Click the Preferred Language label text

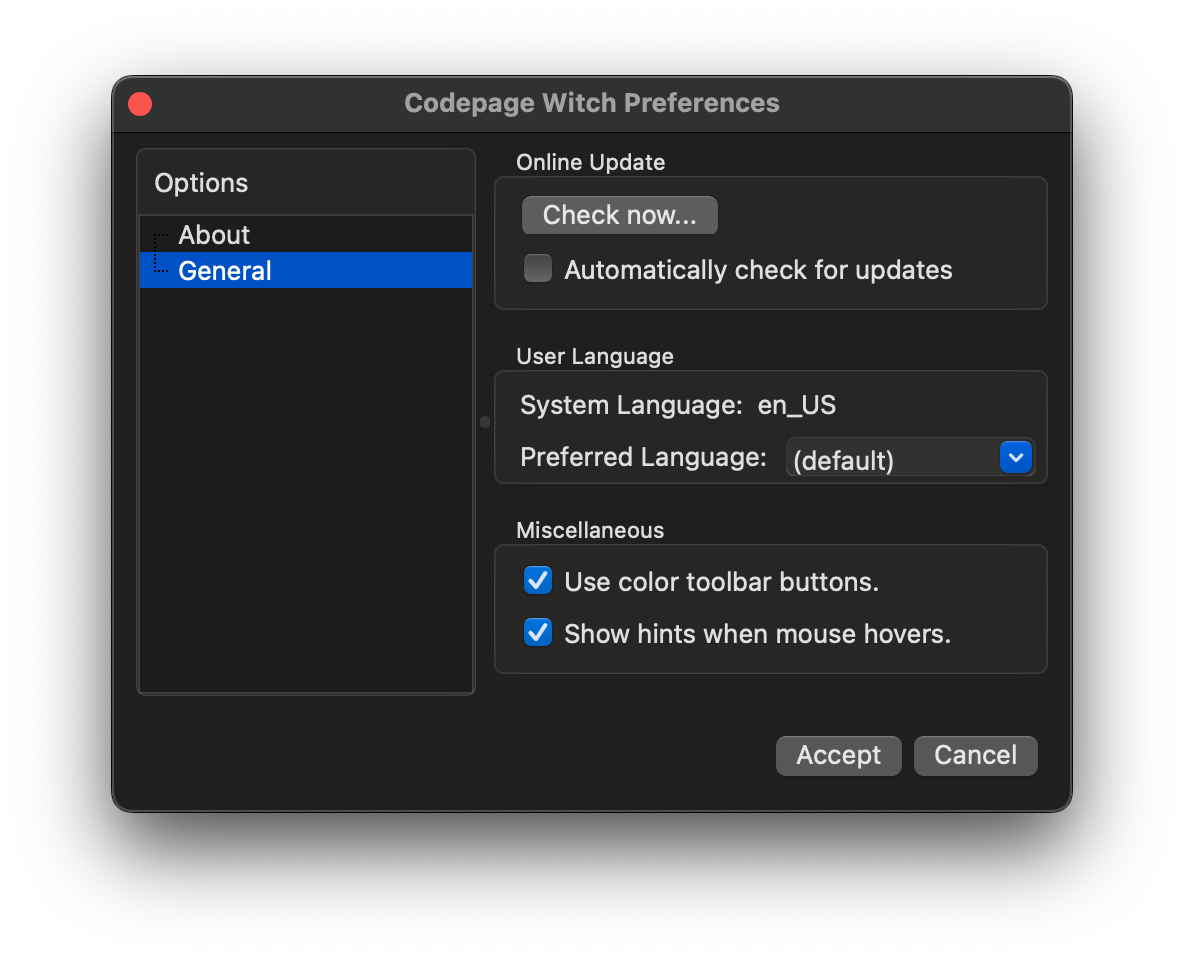643,457
